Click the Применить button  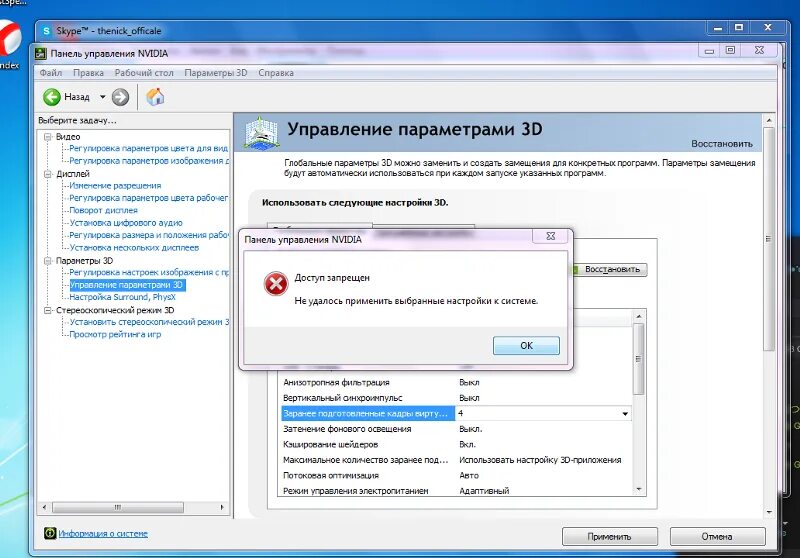(609, 537)
